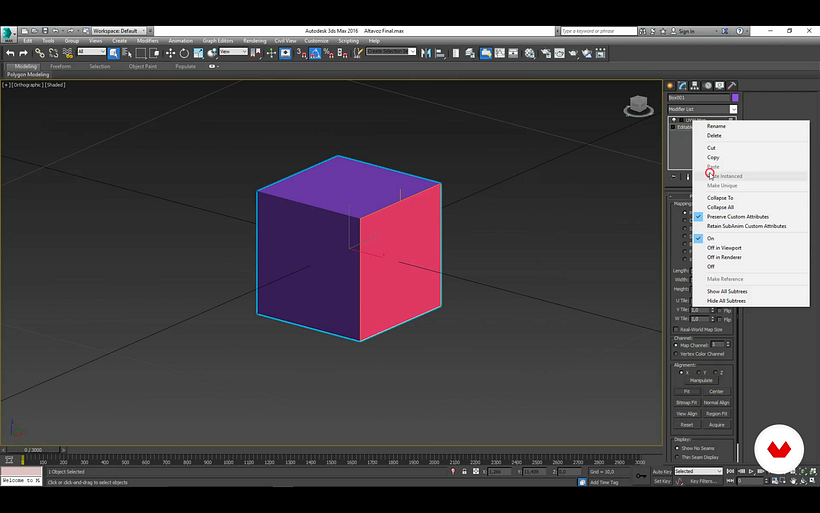The image size is (820, 513).
Task: Click the Play Animation button
Action: click(x=751, y=471)
